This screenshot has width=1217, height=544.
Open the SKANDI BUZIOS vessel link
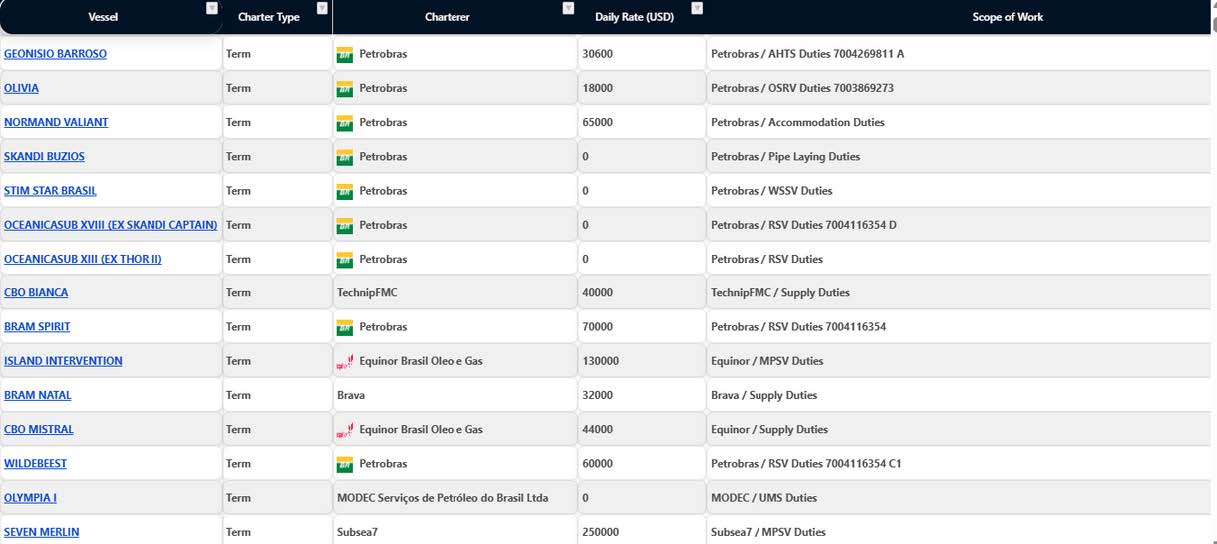[44, 157]
